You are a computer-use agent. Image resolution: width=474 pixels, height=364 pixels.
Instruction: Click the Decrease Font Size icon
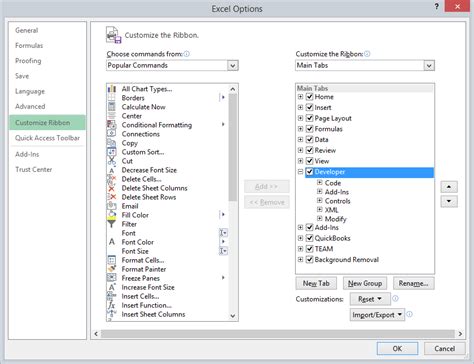pos(112,170)
